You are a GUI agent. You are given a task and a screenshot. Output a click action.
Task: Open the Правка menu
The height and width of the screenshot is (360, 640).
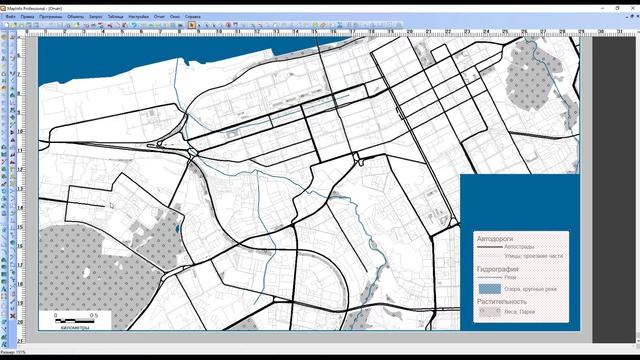pyautogui.click(x=27, y=17)
